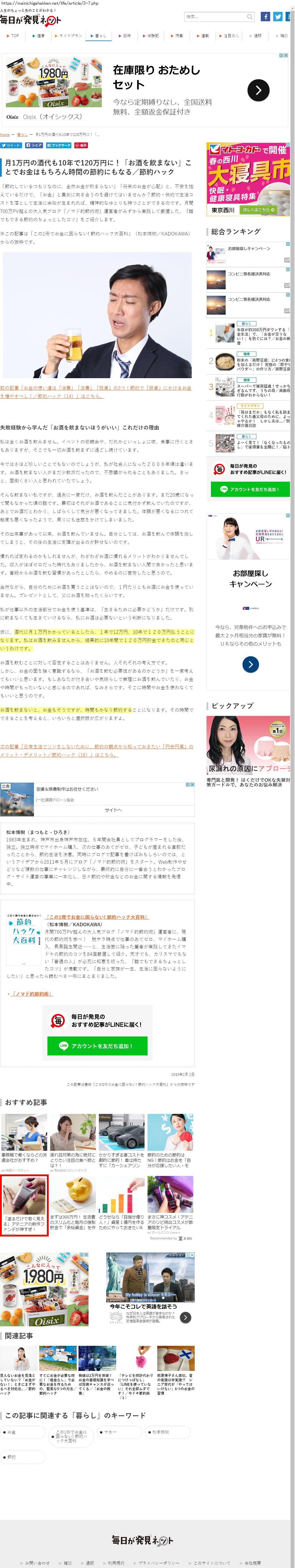This screenshot has height=1568, width=295.
Task: Open the 暮らし menu item
Action: pyautogui.click(x=99, y=36)
